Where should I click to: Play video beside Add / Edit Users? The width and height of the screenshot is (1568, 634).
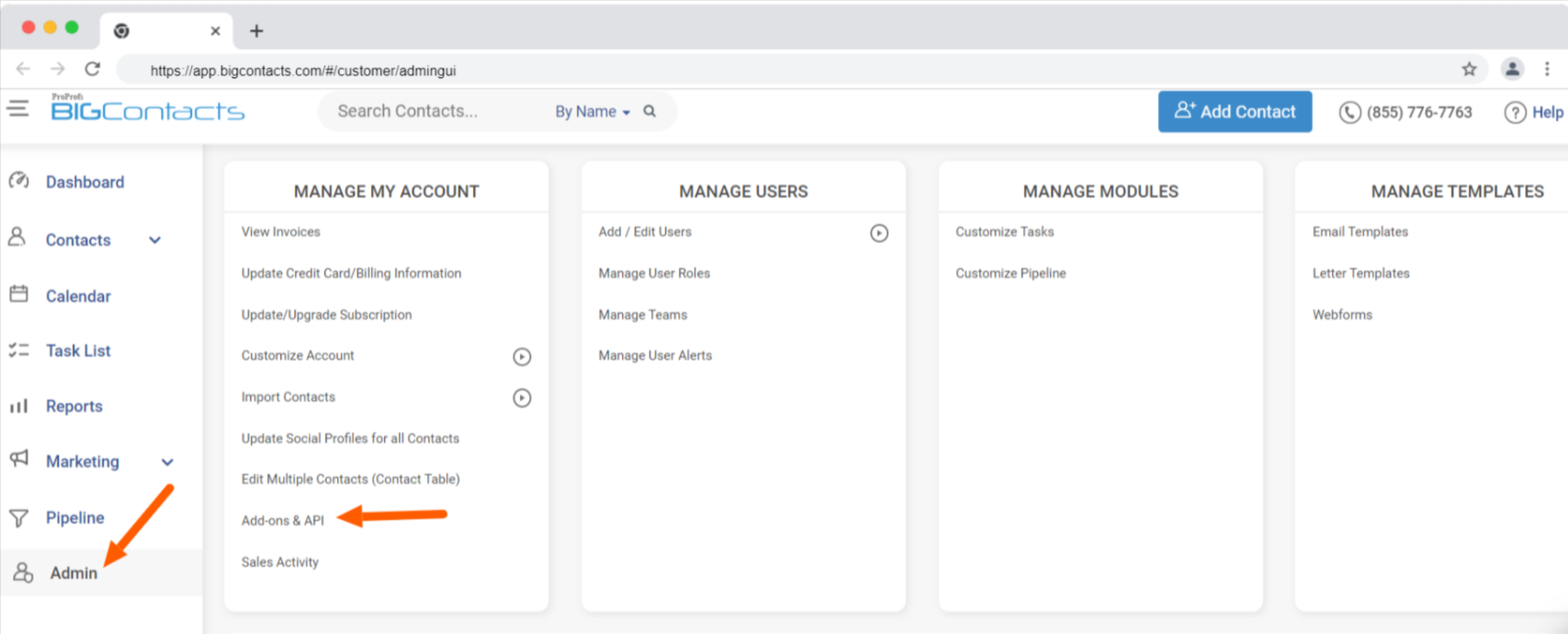click(x=879, y=233)
